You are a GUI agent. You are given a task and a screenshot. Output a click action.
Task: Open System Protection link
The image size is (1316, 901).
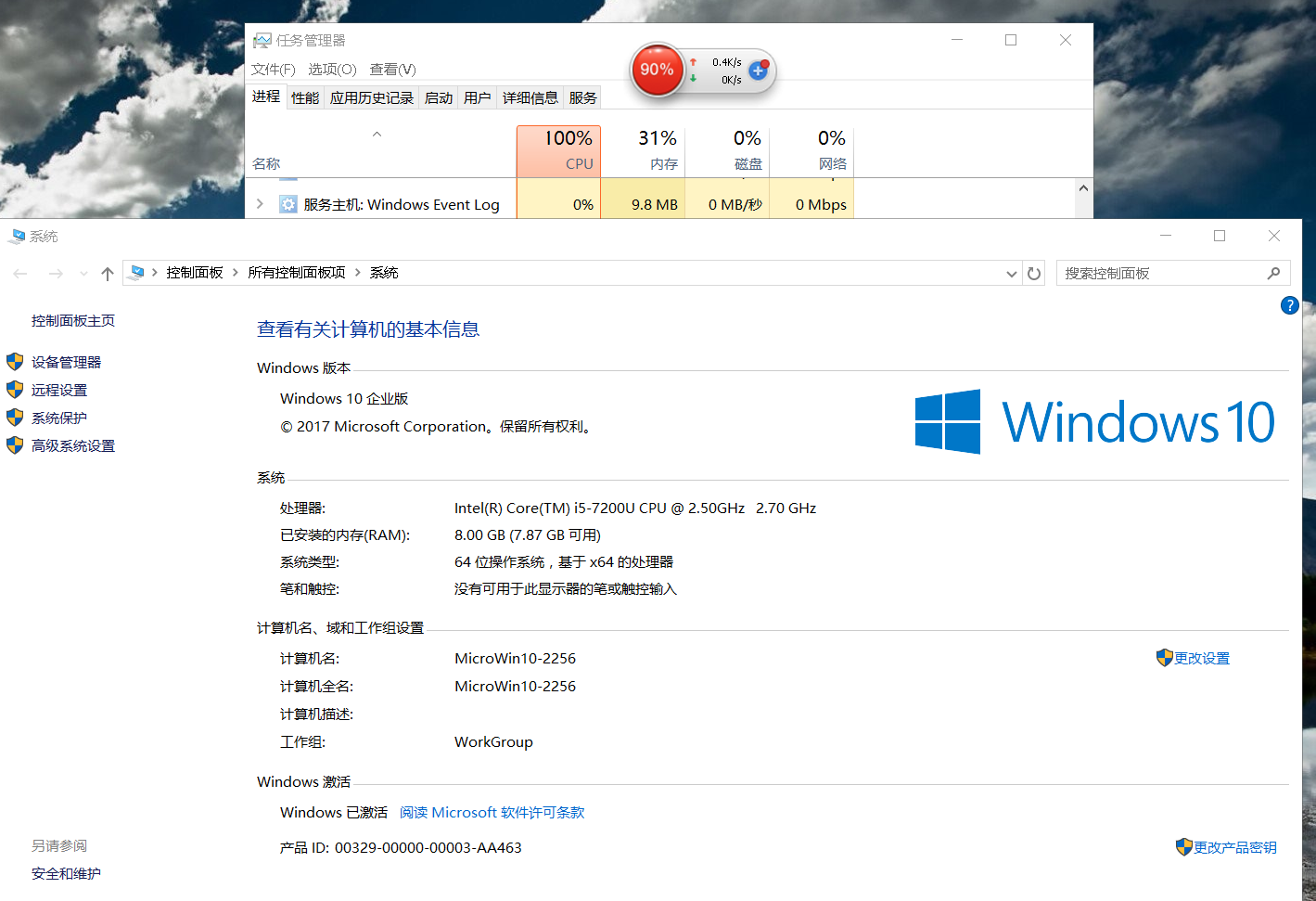[x=59, y=418]
